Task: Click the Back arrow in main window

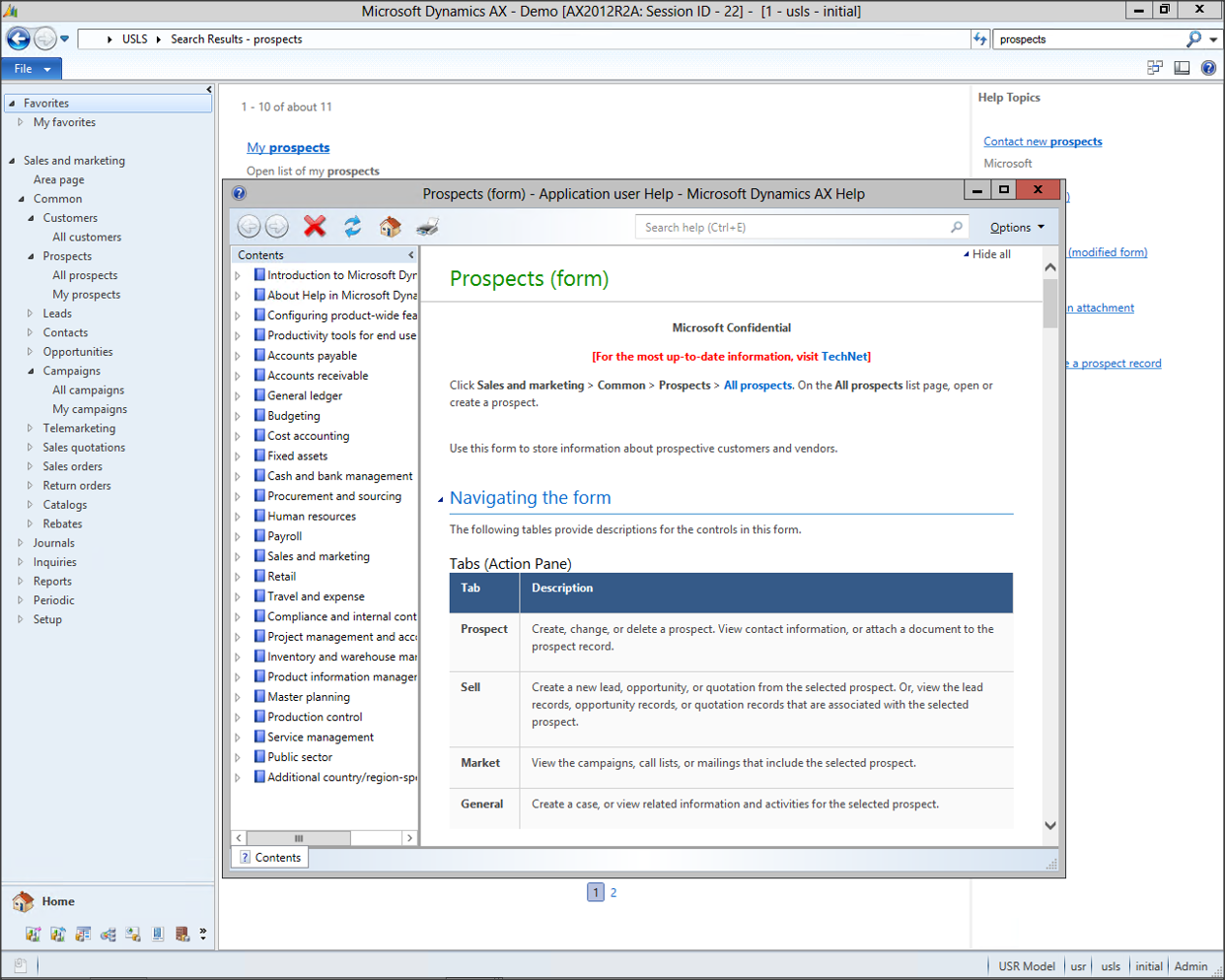Action: tap(19, 39)
